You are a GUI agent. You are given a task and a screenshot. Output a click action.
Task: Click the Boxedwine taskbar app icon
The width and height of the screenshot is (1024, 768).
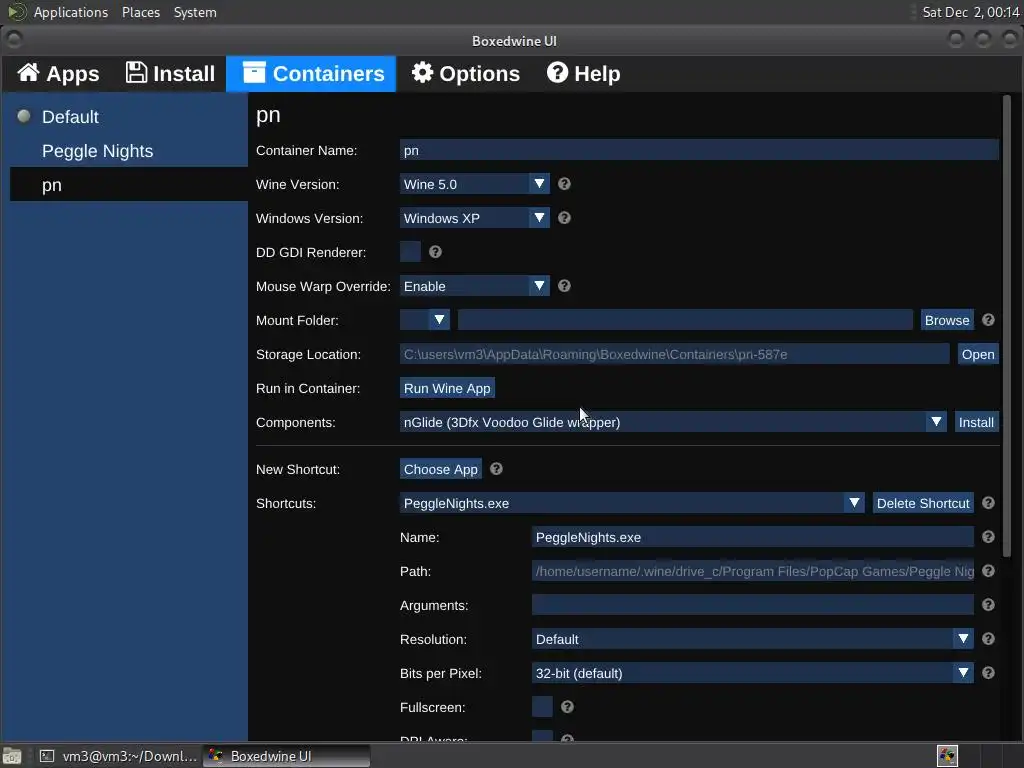(216, 756)
